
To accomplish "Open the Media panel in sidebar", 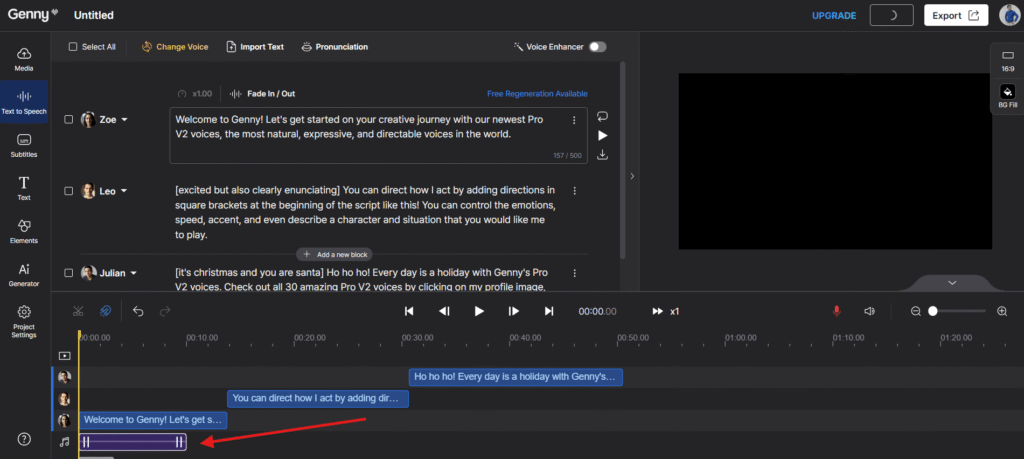I will click(24, 59).
